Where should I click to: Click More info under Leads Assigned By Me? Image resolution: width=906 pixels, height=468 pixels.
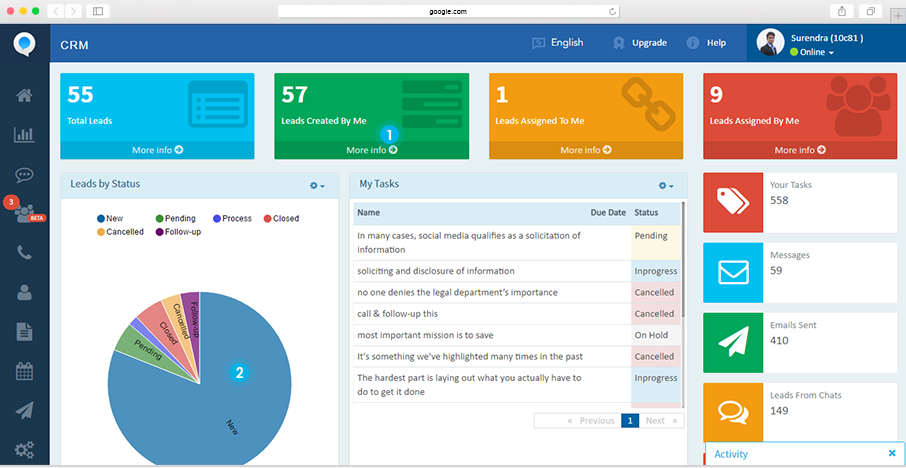coord(800,150)
